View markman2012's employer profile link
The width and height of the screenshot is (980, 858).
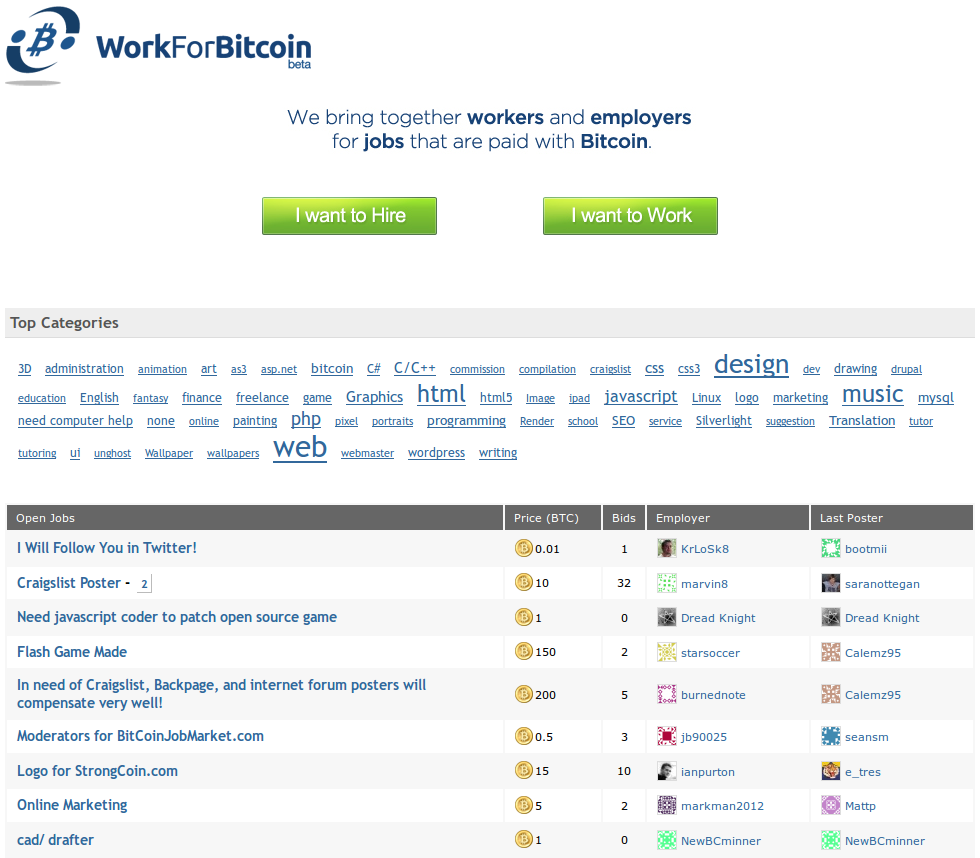click(722, 806)
